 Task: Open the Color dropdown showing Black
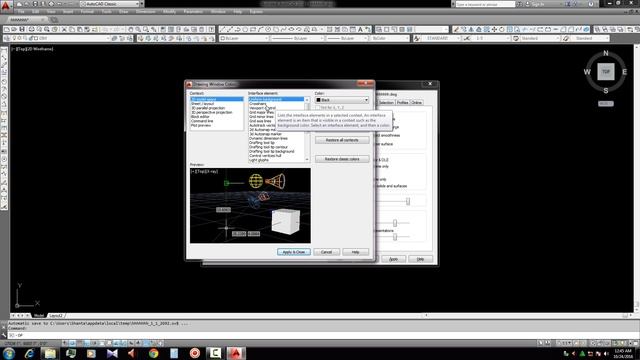(342, 100)
